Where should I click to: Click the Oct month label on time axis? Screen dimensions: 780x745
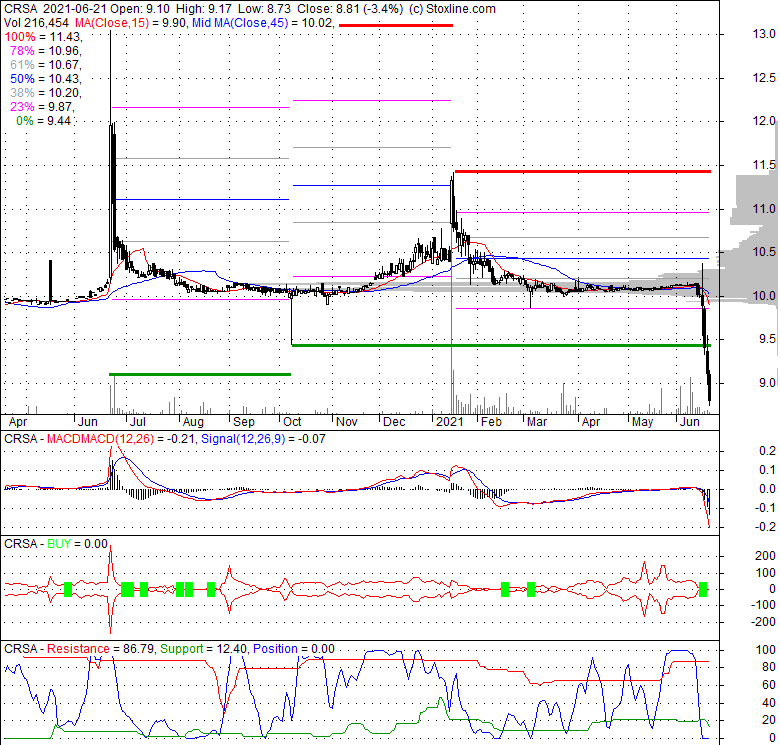292,422
